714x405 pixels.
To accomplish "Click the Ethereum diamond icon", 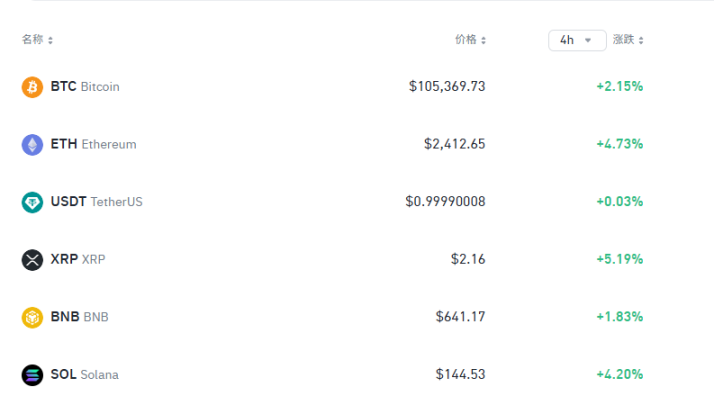I will tap(32, 144).
